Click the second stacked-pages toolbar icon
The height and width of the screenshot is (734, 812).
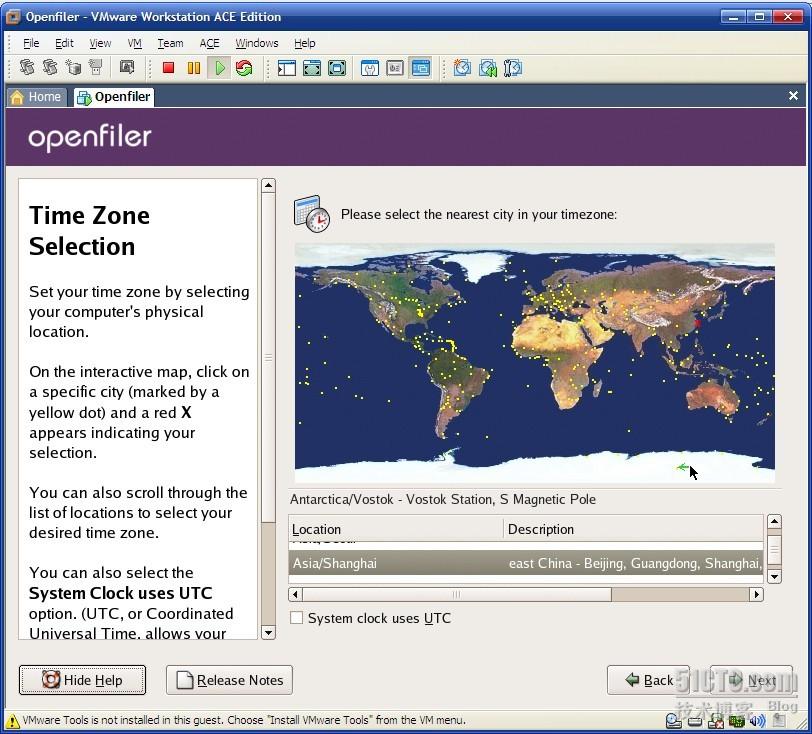50,67
